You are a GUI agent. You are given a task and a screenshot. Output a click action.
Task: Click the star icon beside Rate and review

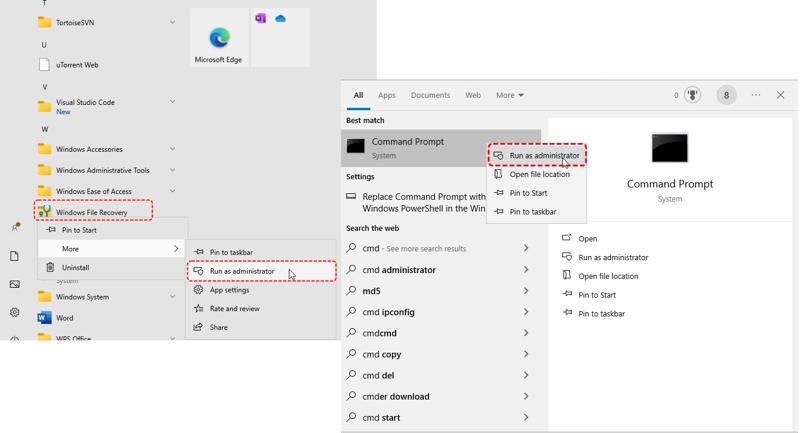click(198, 308)
